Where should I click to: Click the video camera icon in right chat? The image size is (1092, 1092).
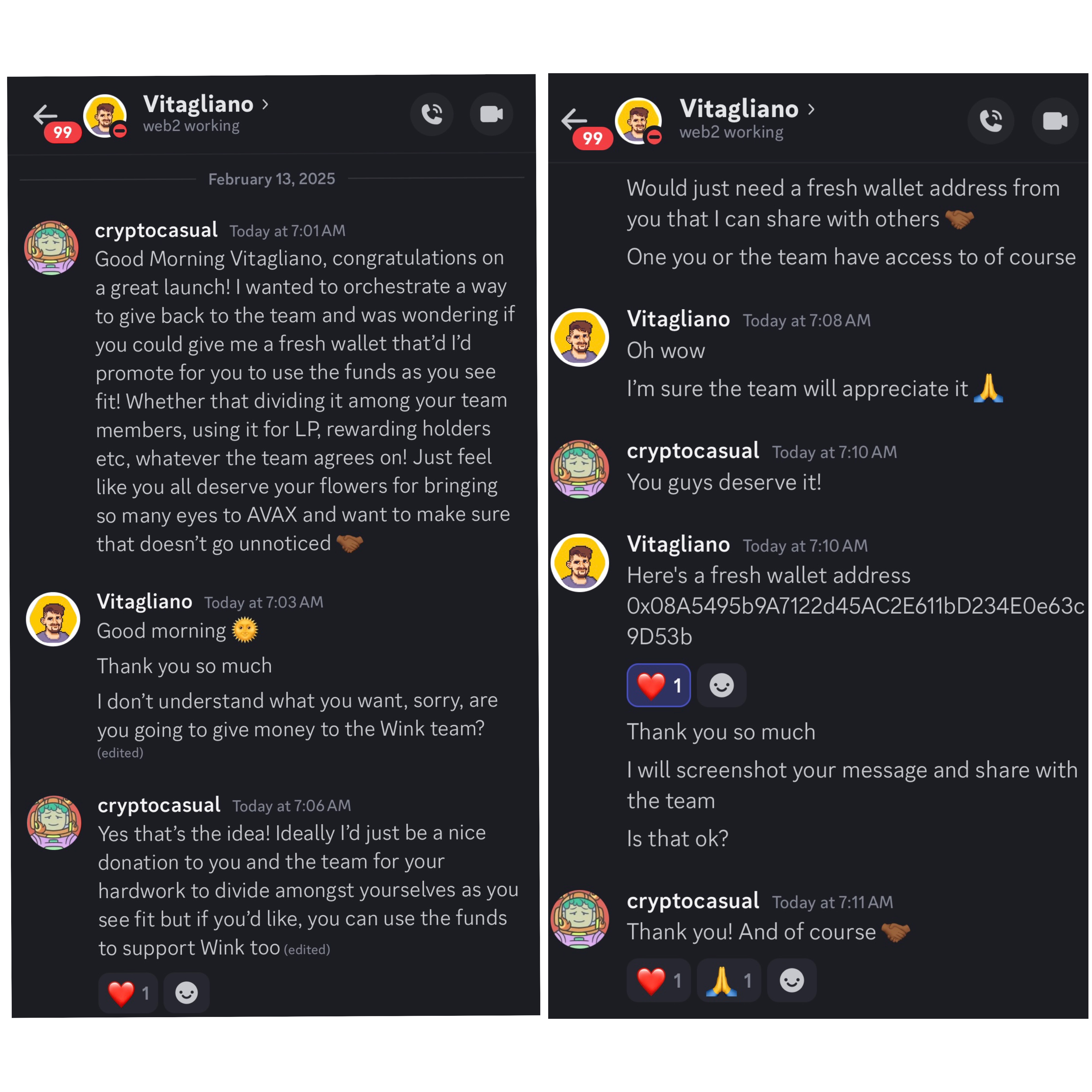[1055, 121]
